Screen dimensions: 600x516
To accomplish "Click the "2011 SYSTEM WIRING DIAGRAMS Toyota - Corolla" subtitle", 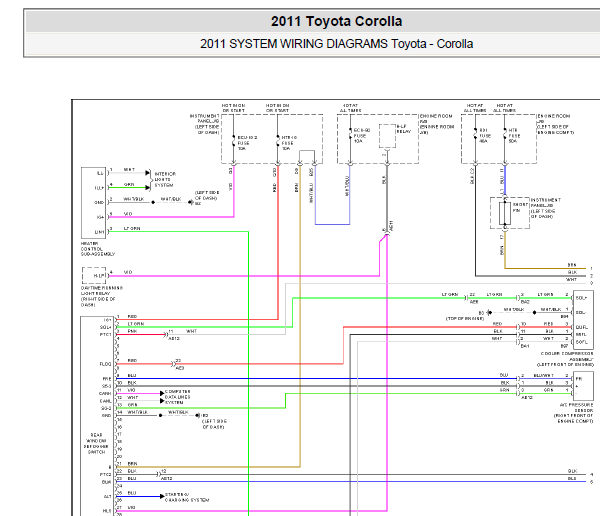I will 336,44.
